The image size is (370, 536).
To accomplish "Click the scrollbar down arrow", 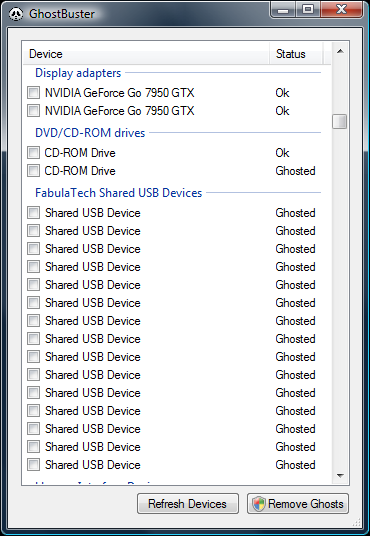I will [x=340, y=475].
